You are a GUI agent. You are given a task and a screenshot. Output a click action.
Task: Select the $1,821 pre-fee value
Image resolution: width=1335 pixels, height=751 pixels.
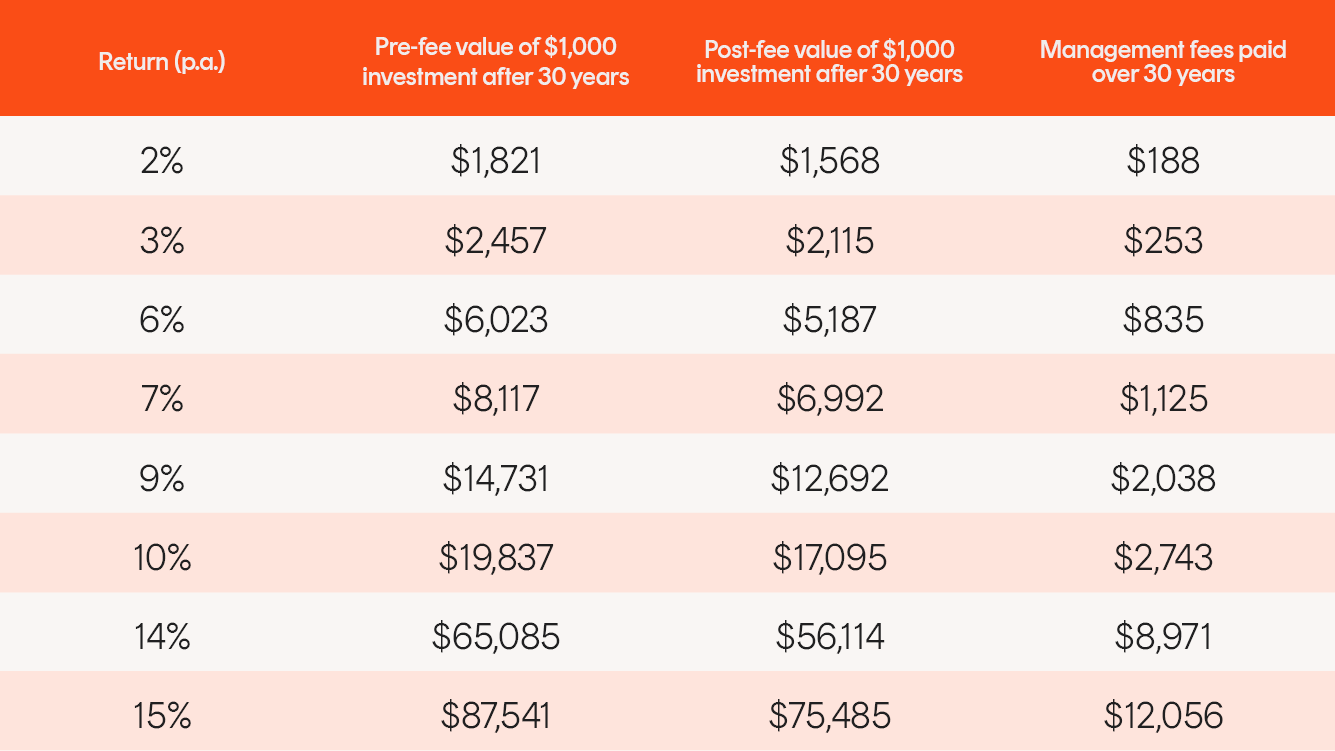point(496,161)
